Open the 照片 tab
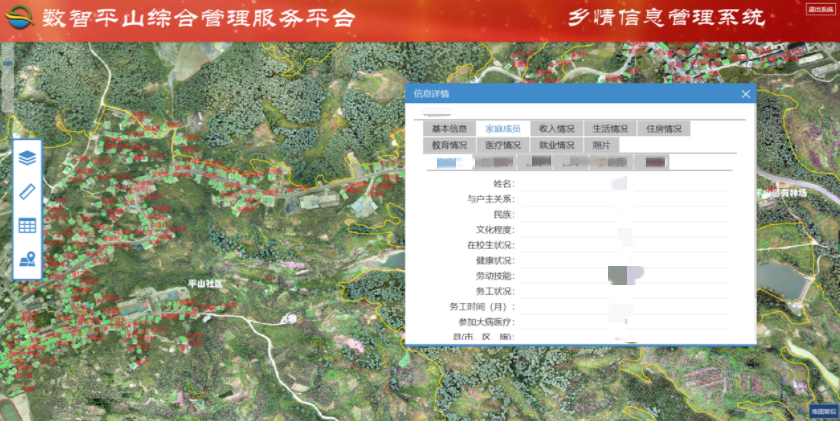The width and height of the screenshot is (840, 421). [x=602, y=145]
